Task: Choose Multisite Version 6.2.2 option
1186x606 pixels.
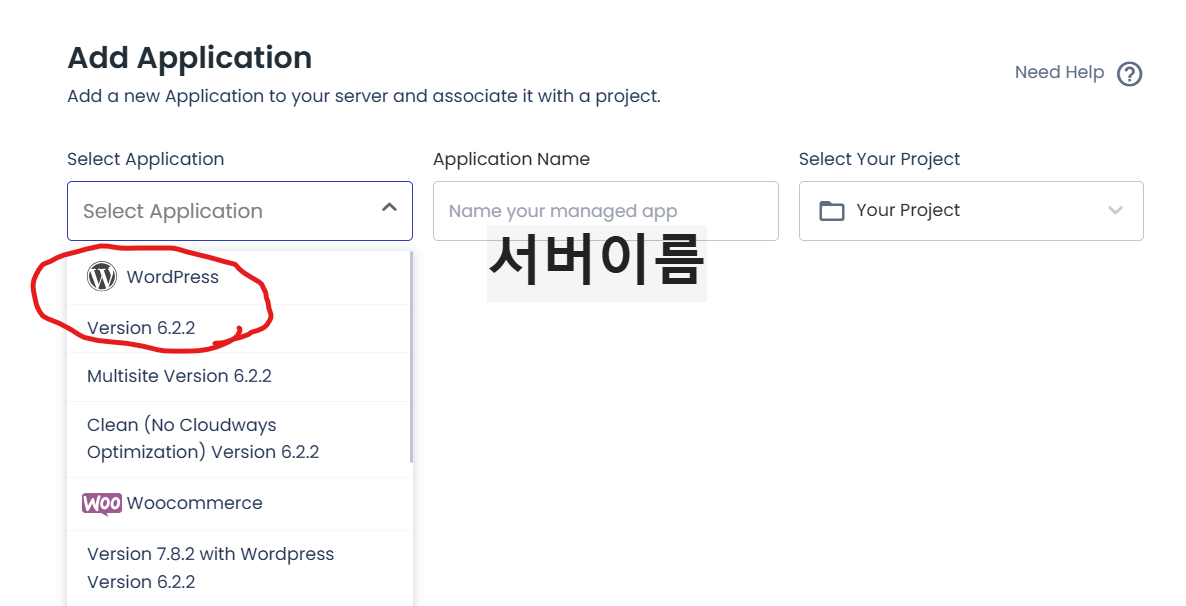Action: click(x=239, y=377)
